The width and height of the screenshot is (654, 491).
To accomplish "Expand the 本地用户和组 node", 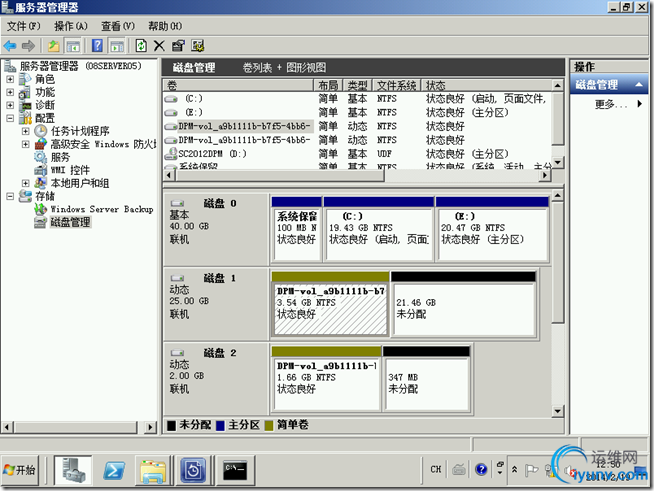I will point(25,183).
